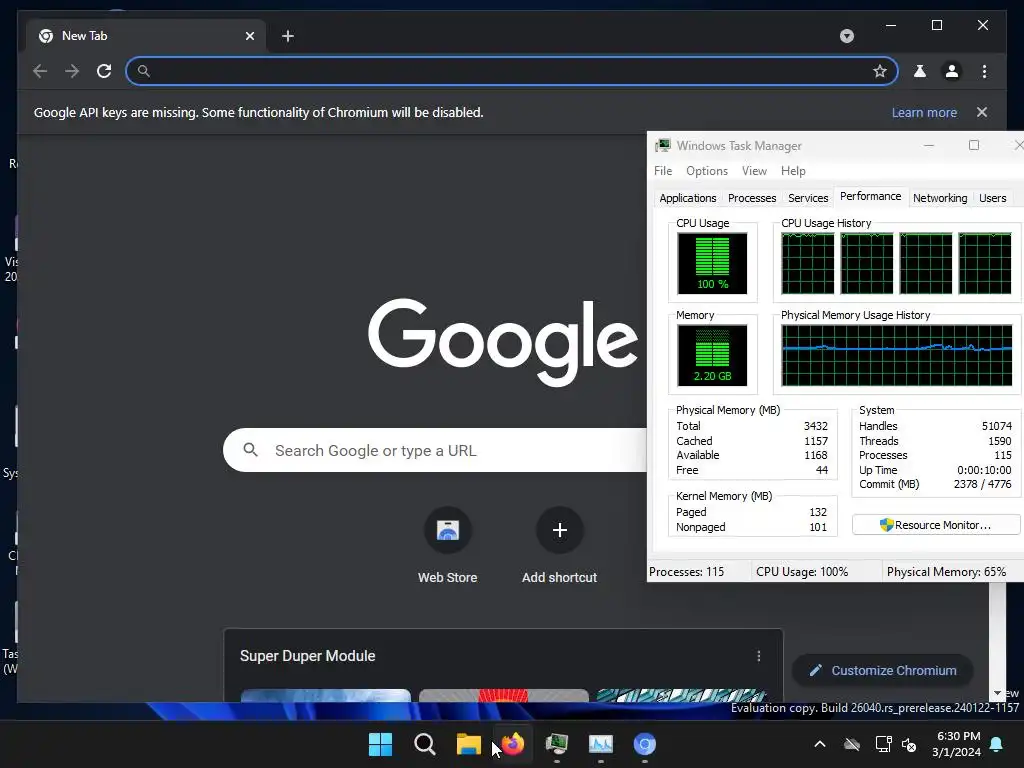Open File Explorer from taskbar
Viewport: 1024px width, 768px height.
[468, 744]
